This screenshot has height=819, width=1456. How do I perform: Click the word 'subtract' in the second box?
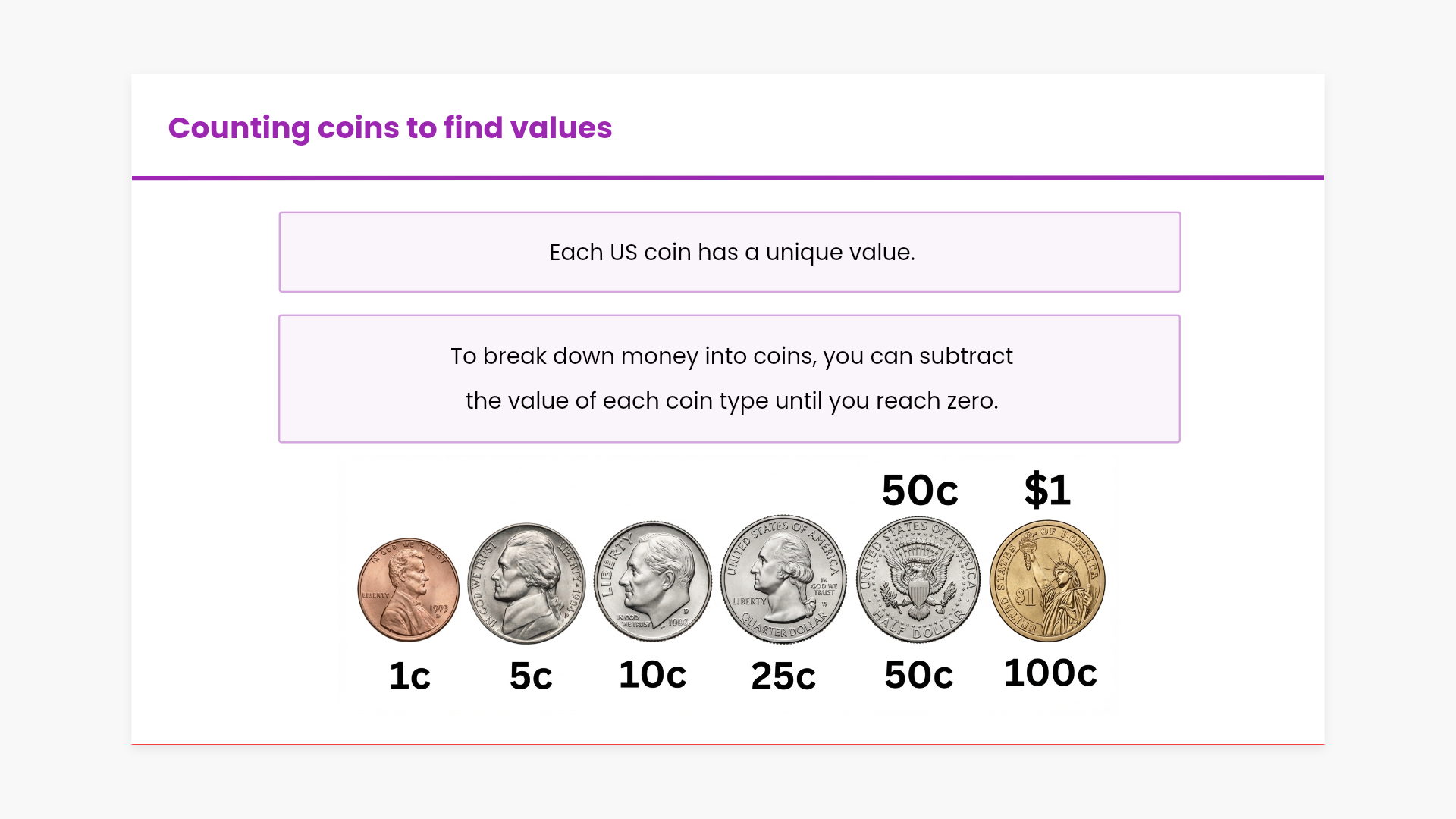pyautogui.click(x=965, y=356)
